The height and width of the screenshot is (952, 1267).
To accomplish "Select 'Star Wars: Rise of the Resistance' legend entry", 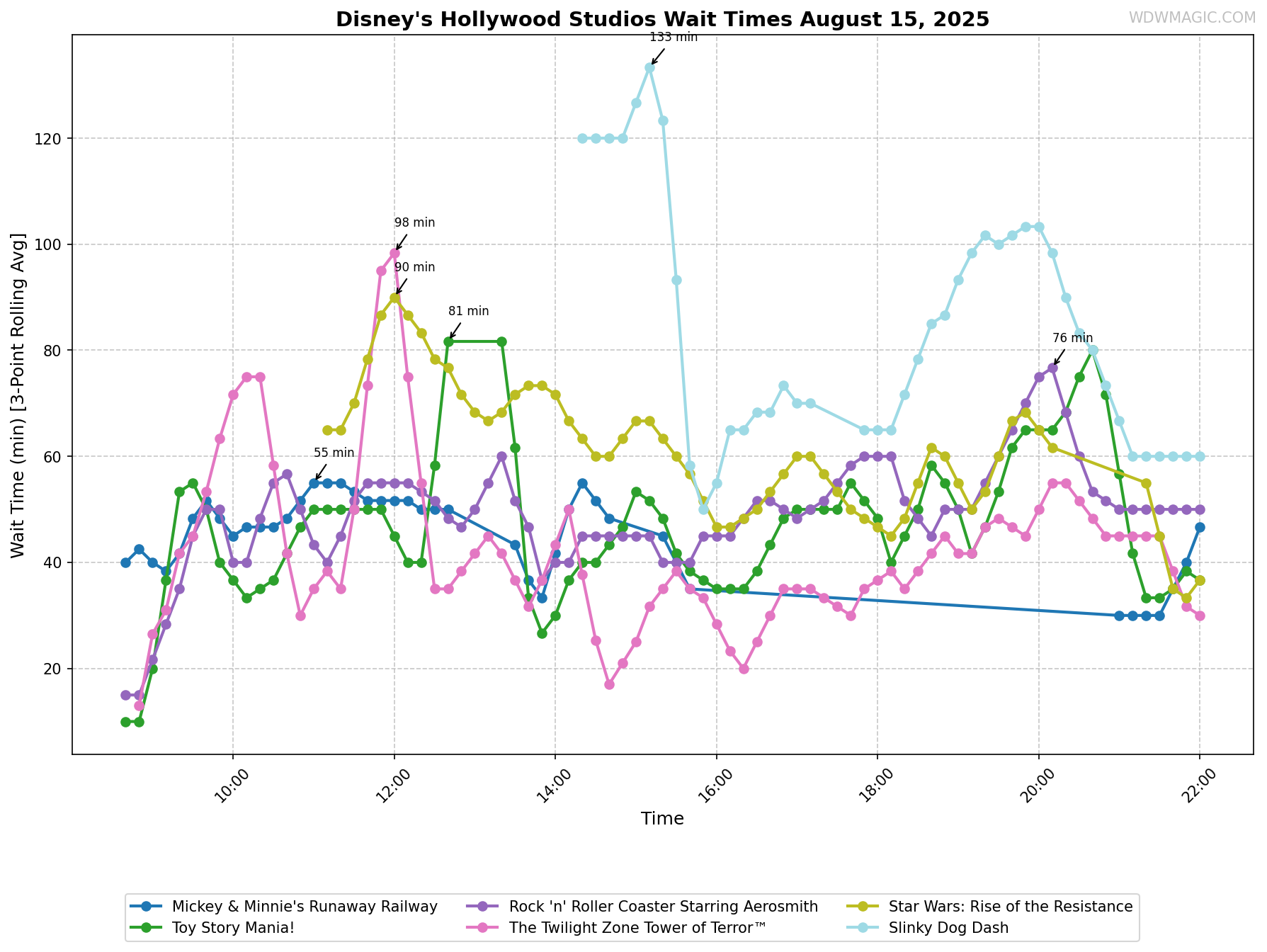I will (x=990, y=907).
